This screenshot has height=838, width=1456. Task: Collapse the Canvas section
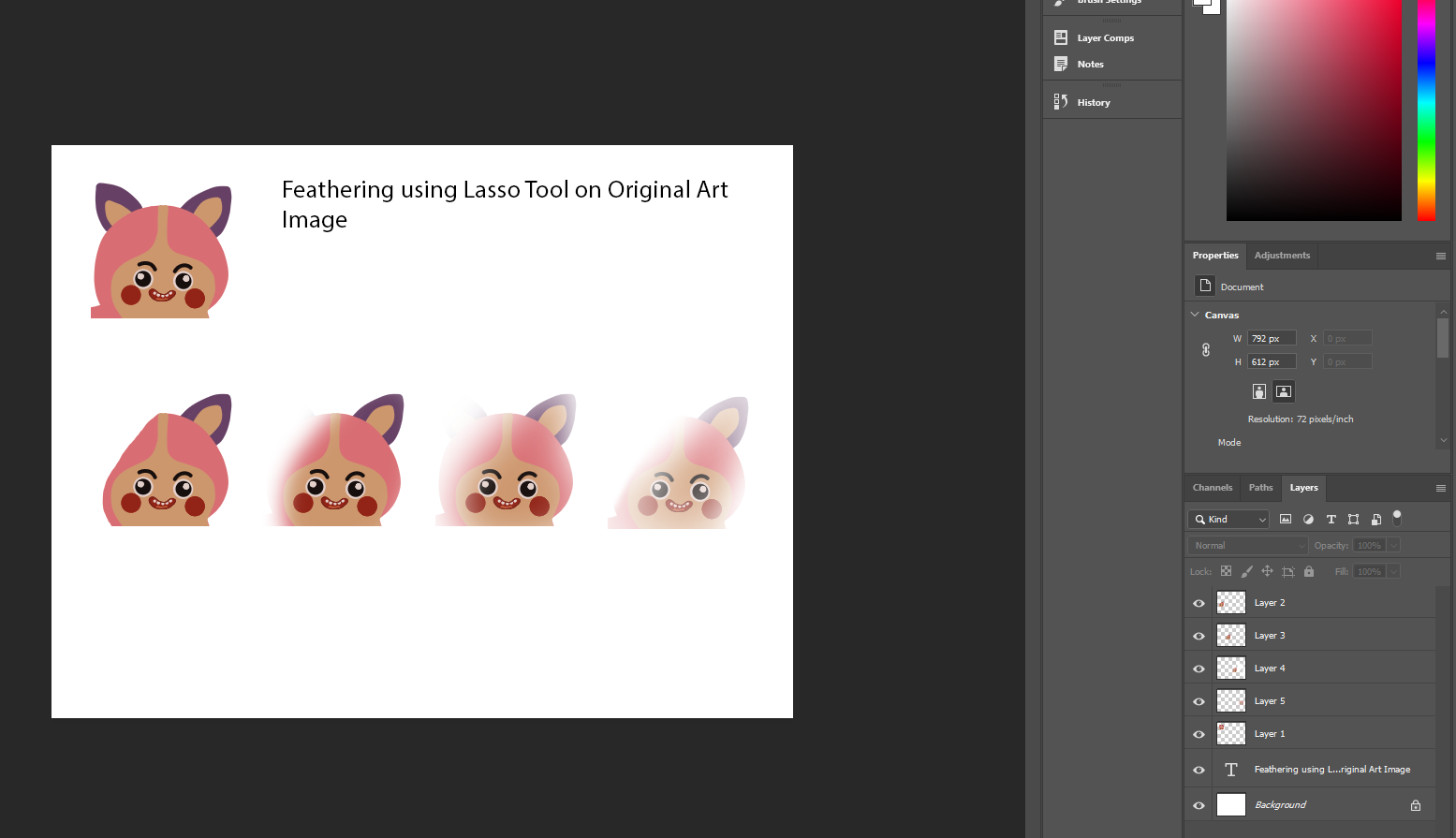(x=1195, y=315)
